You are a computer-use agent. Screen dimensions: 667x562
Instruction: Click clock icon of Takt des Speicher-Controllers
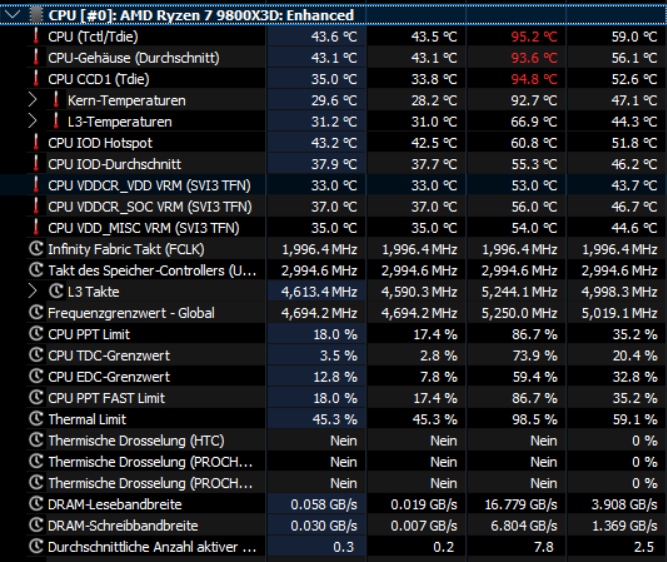(36, 270)
